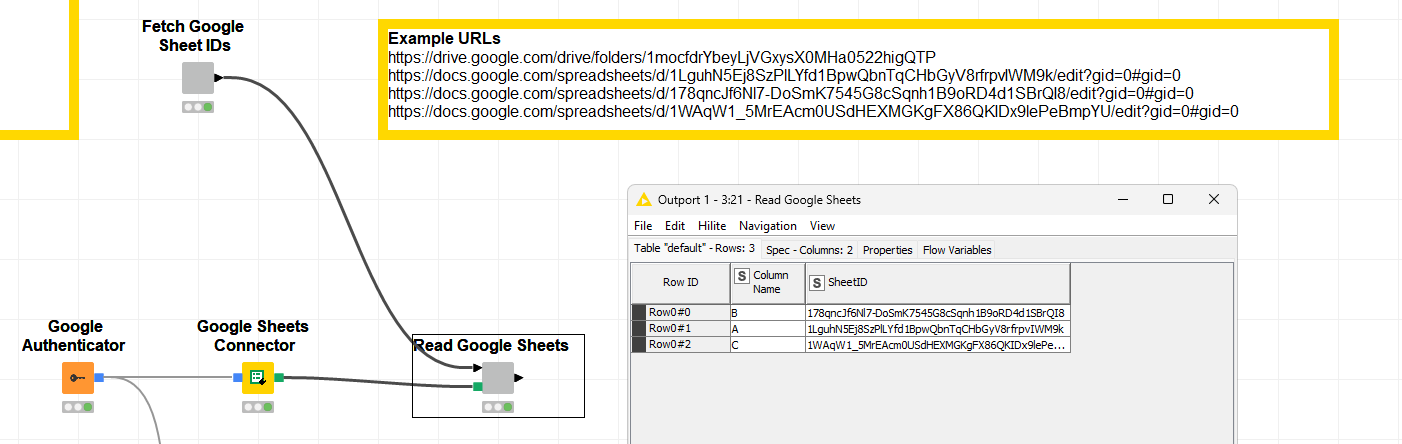Click Read Google Sheets green input port

(x=478, y=387)
